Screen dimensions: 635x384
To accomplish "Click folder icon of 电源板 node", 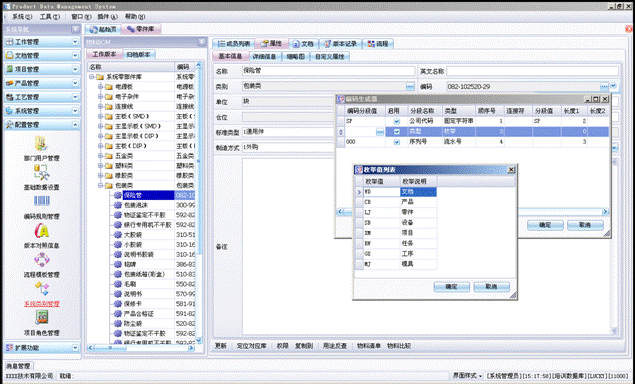I will (109, 87).
